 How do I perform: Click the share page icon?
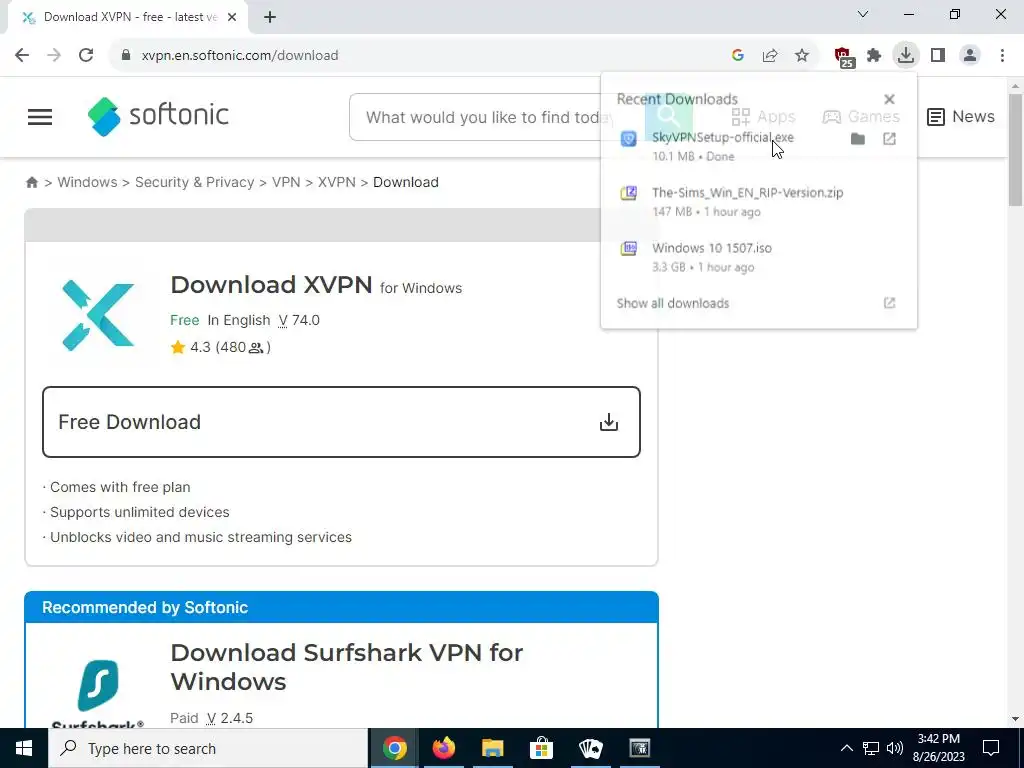click(x=770, y=56)
